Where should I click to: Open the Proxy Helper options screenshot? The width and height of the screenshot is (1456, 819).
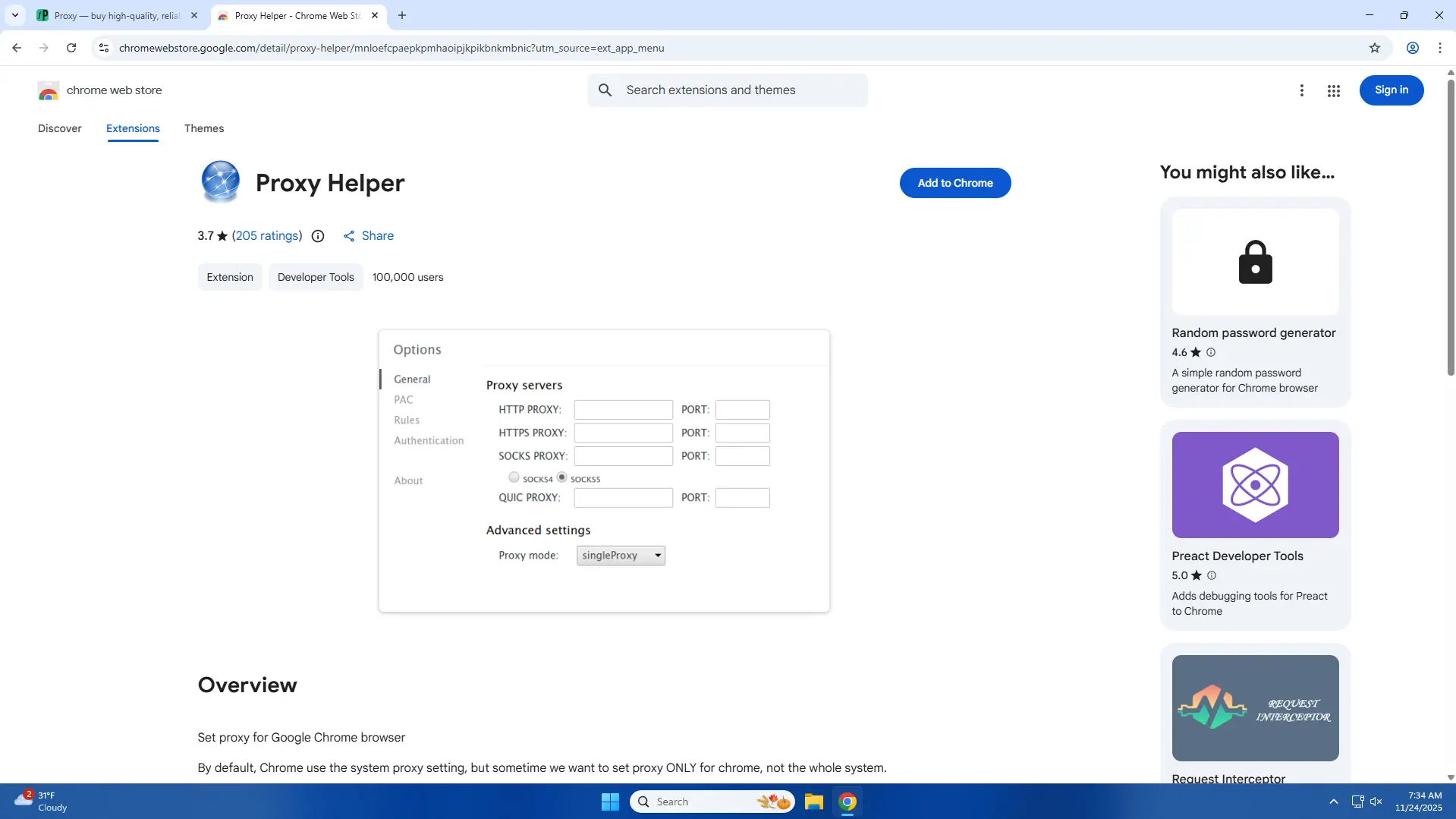pyautogui.click(x=604, y=471)
